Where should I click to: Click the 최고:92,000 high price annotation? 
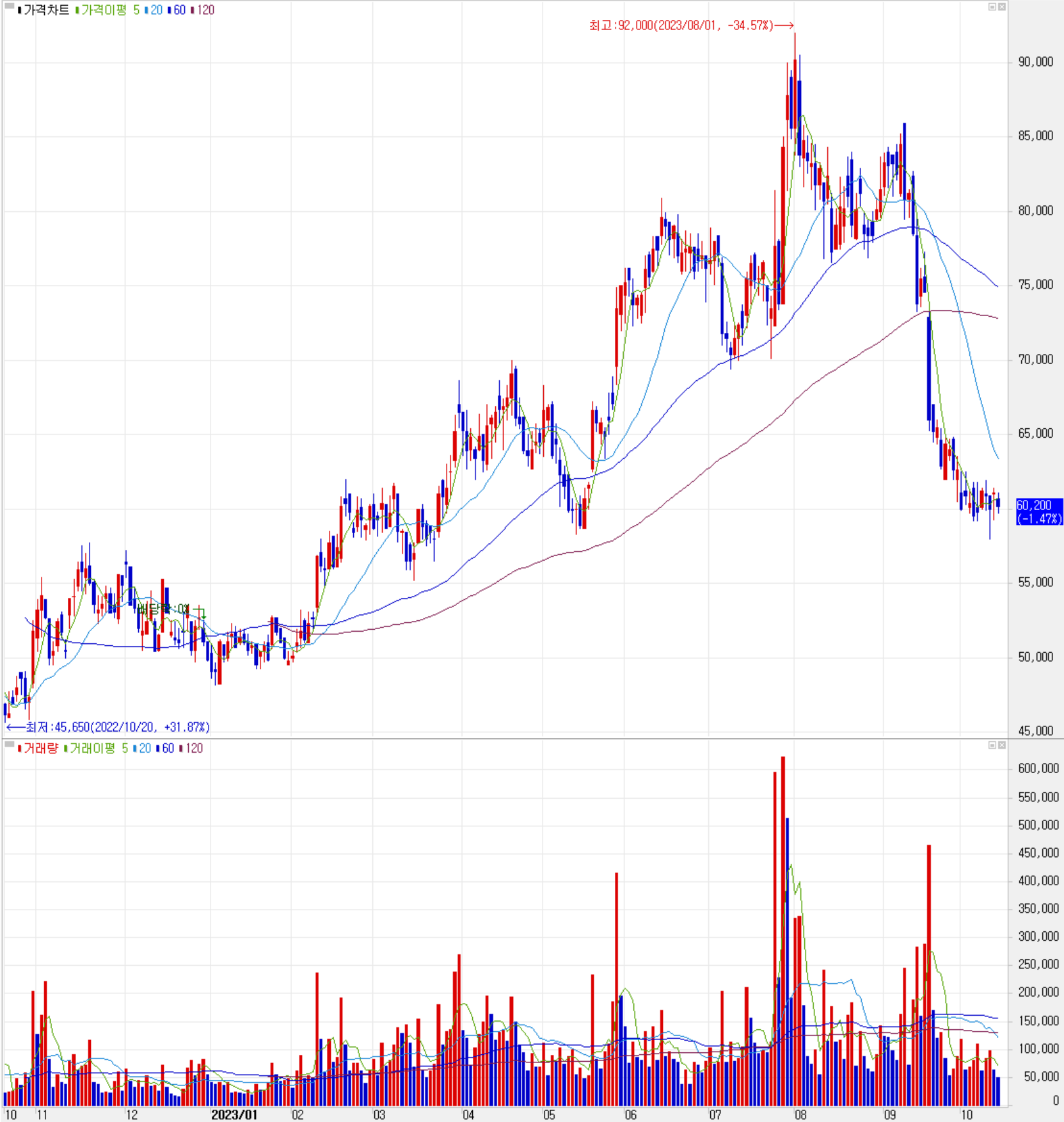(691, 26)
